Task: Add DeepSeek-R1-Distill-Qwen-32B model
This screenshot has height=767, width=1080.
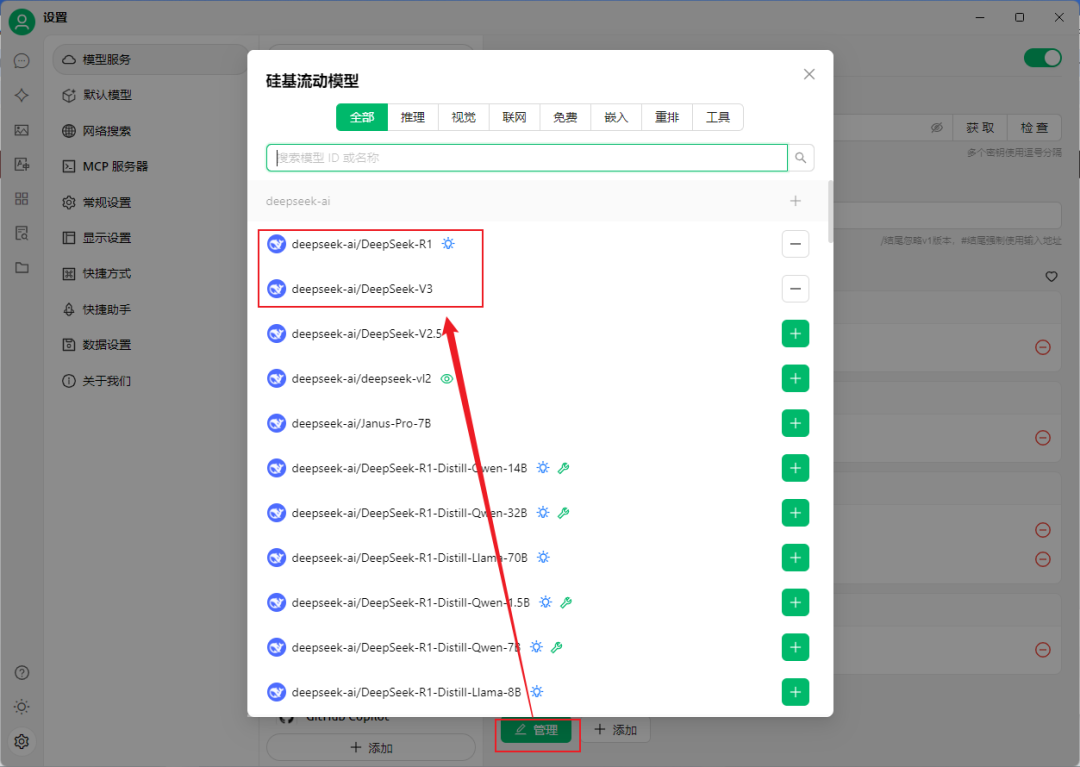Action: (x=796, y=513)
